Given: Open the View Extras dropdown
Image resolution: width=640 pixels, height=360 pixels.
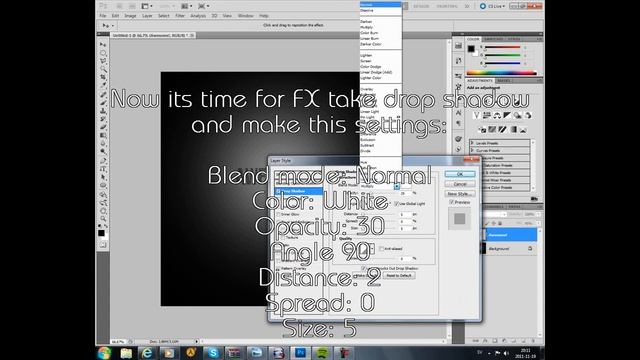Looking at the screenshot, I should (x=151, y=6).
